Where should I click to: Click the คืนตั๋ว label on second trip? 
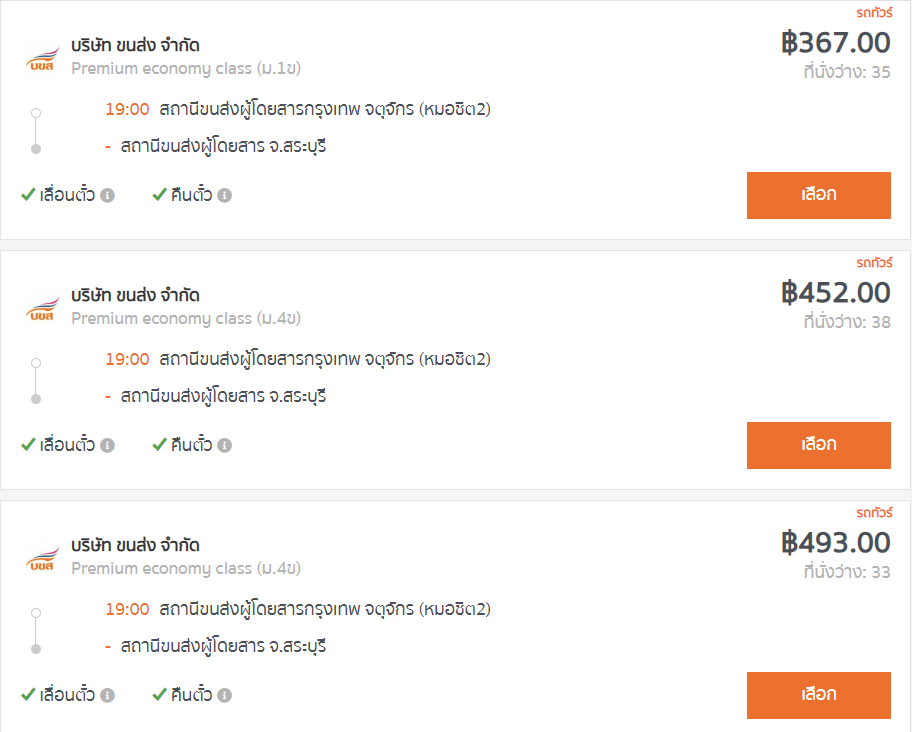point(191,445)
